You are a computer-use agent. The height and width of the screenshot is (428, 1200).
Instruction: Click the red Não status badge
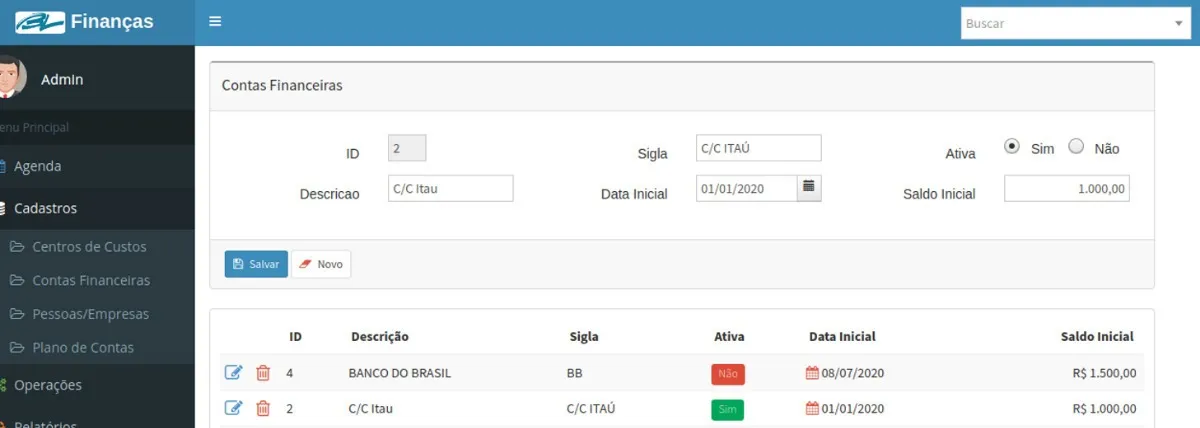click(x=728, y=374)
